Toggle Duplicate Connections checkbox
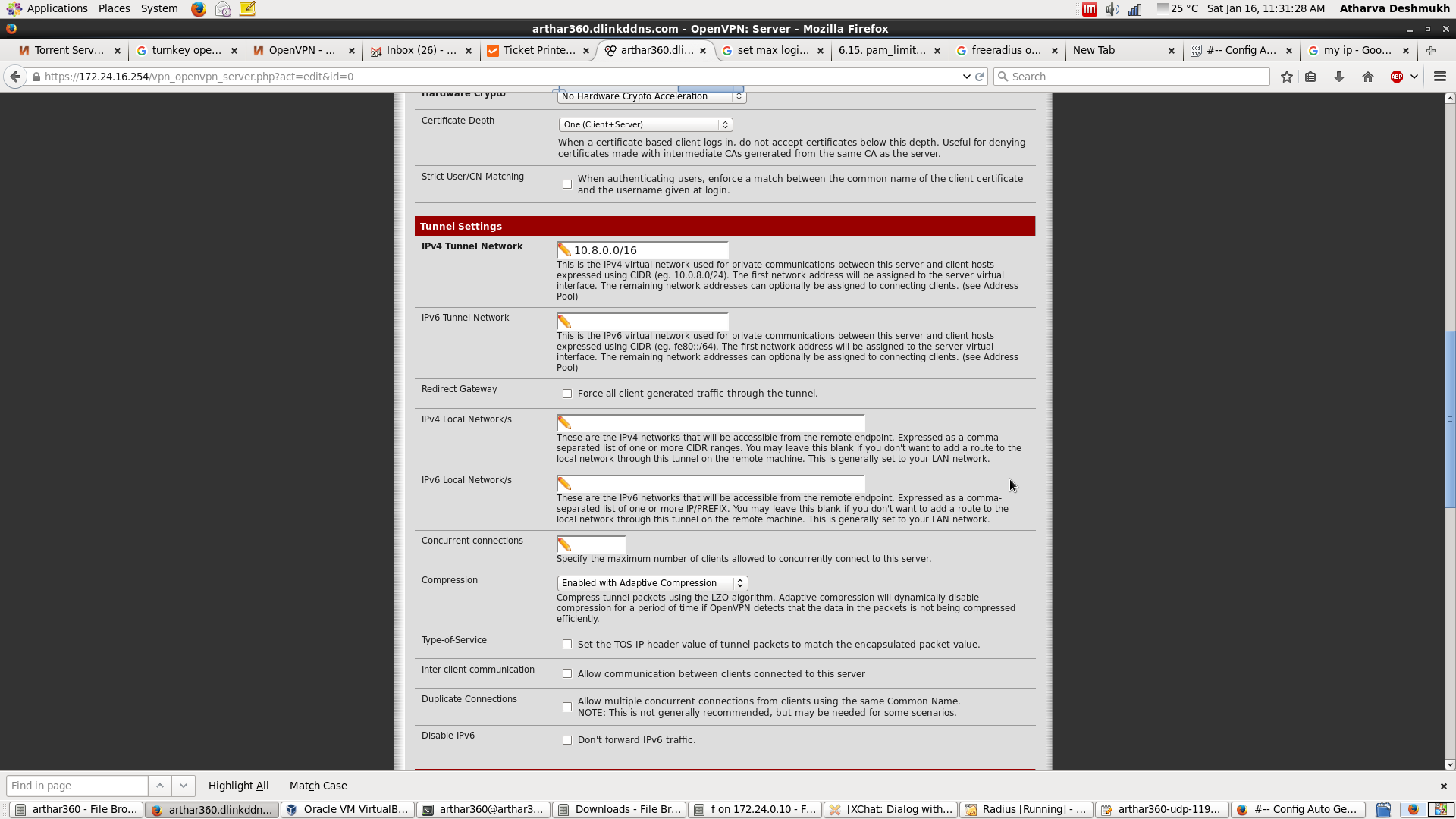This screenshot has width=1456, height=819. [567, 707]
